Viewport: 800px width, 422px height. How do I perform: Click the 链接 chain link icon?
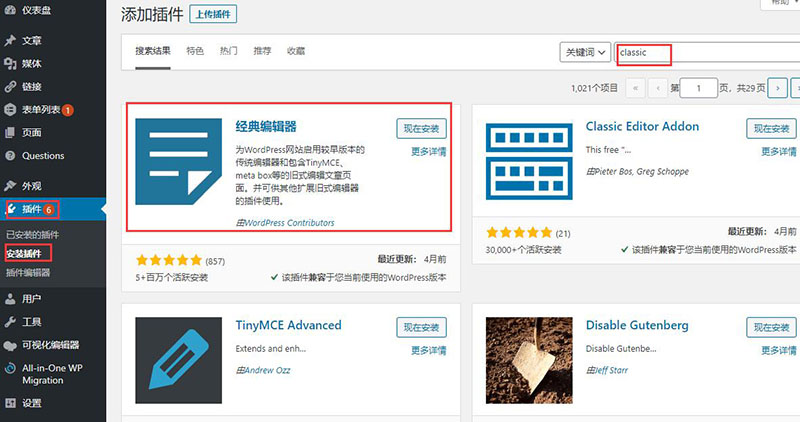(x=10, y=86)
